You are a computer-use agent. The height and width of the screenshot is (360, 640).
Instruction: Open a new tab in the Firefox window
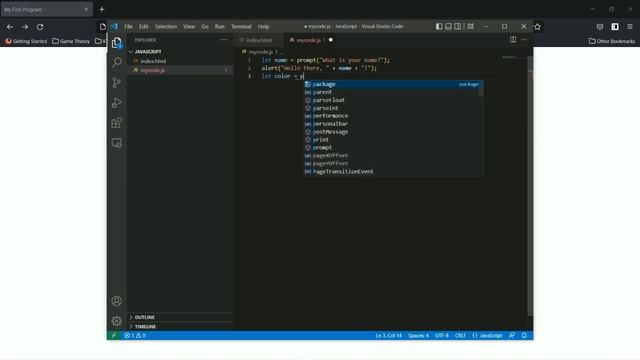(x=102, y=9)
